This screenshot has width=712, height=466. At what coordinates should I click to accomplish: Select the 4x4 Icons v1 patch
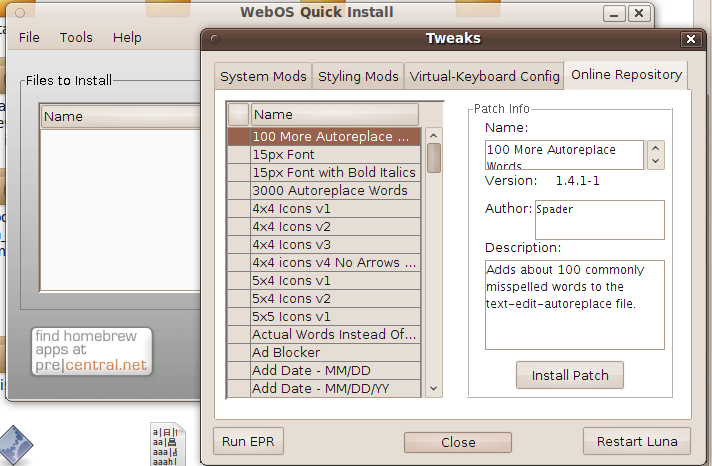pos(336,208)
